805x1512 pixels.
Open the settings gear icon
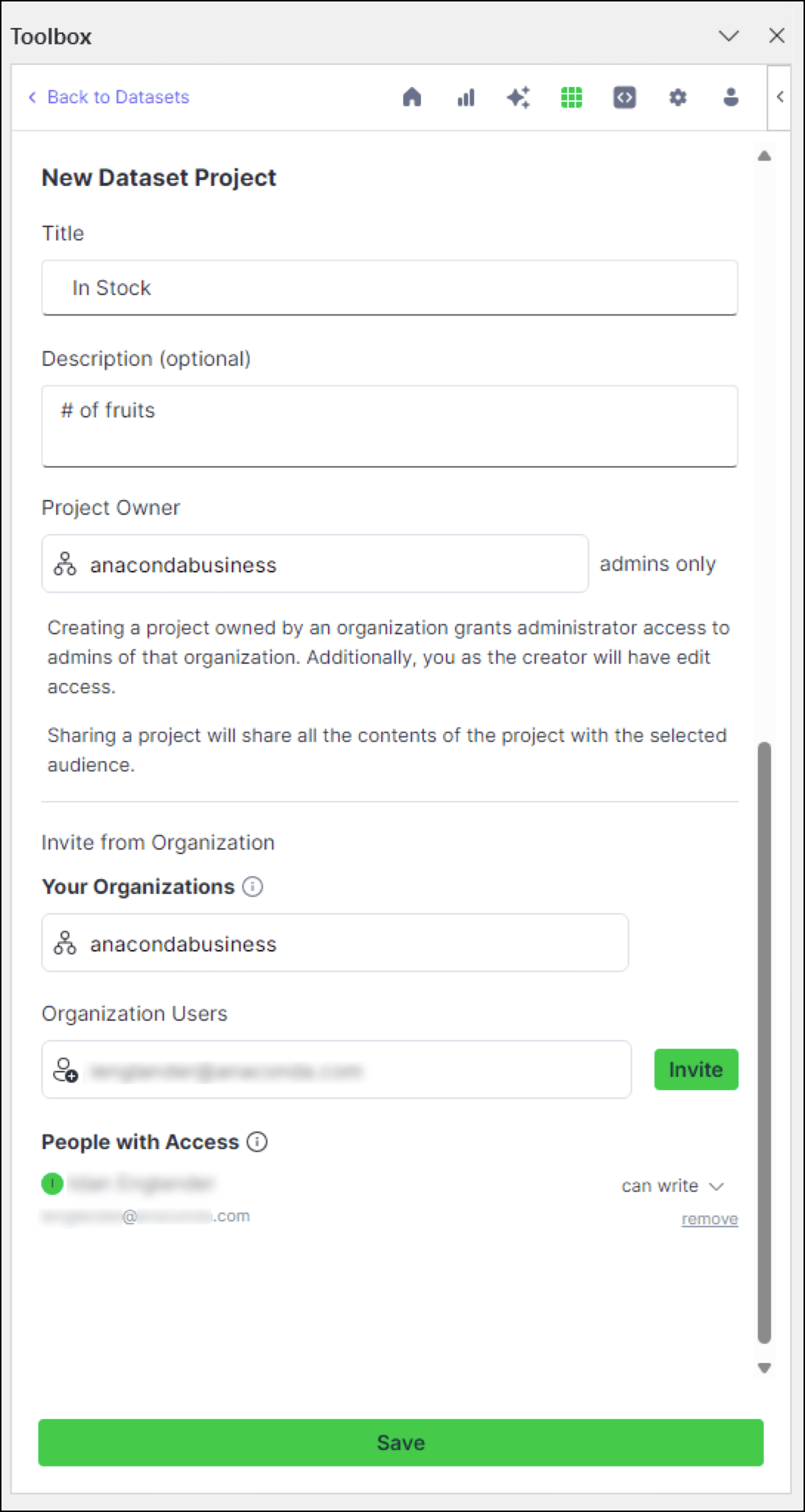(x=677, y=97)
